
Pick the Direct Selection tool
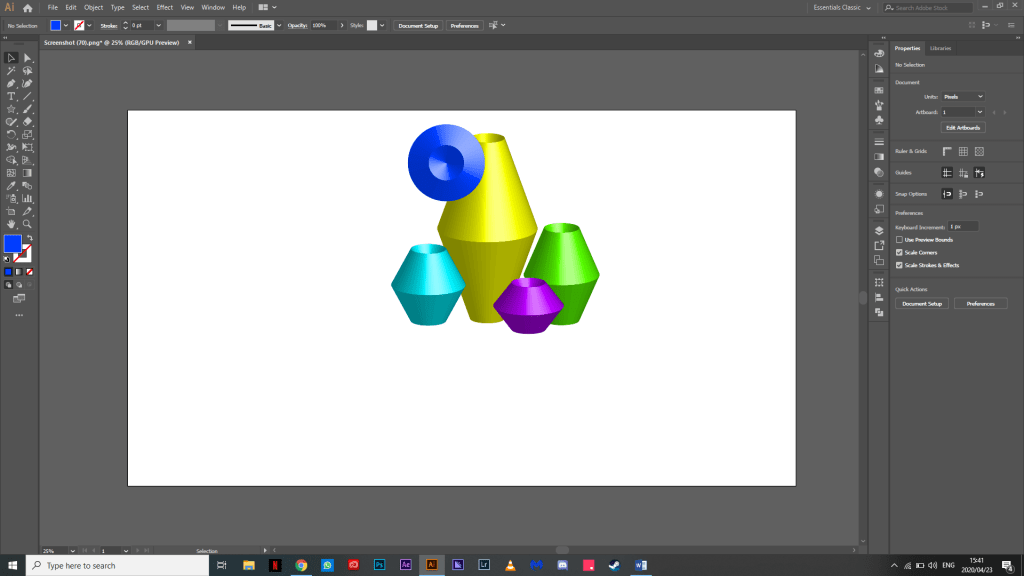tap(28, 58)
